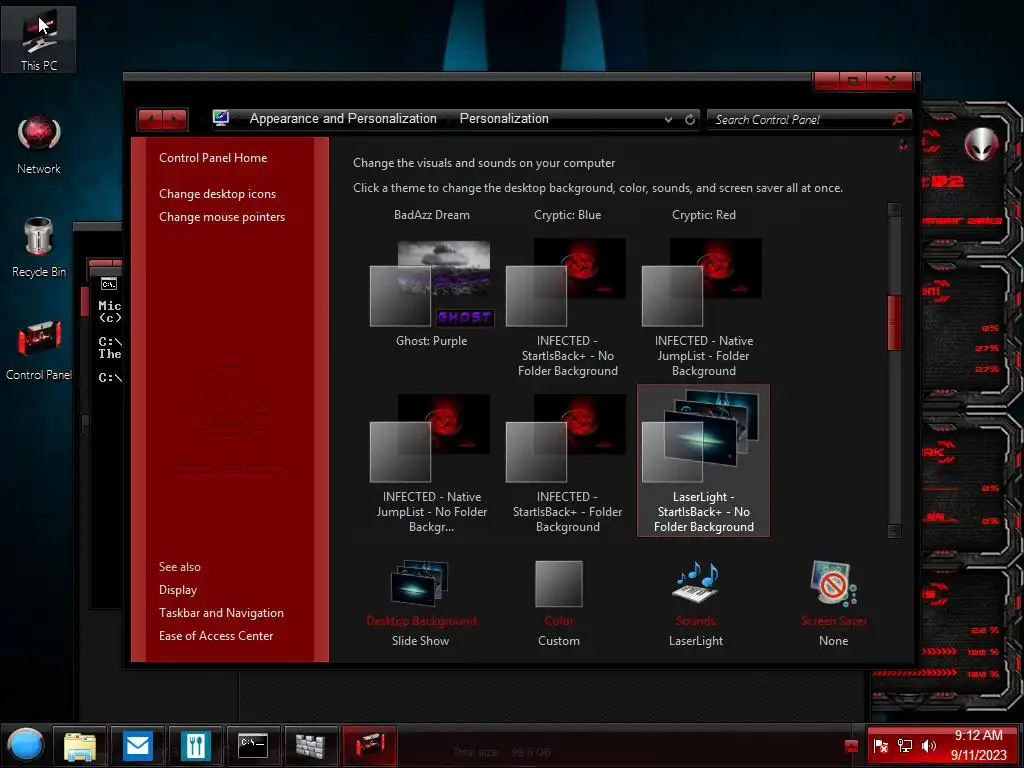Viewport: 1024px width, 768px height.
Task: Click the network tray icon
Action: (904, 746)
